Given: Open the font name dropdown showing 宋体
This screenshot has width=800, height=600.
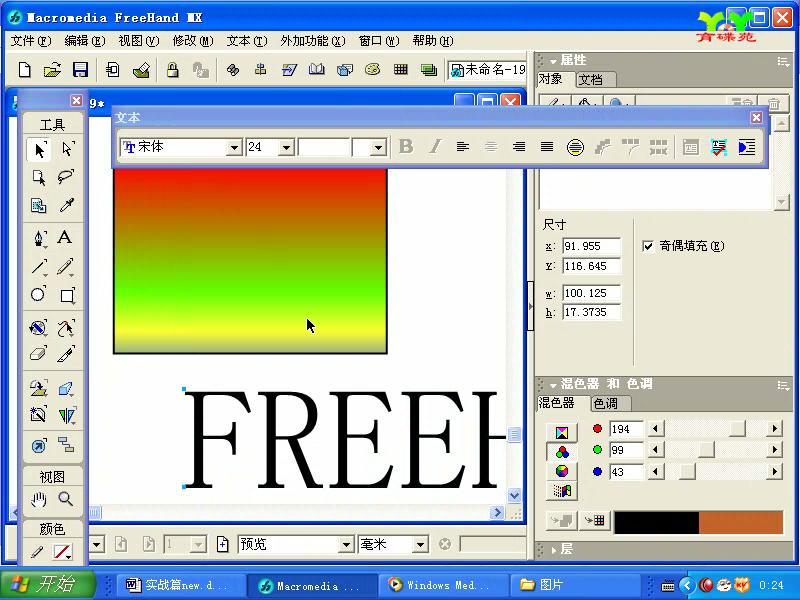Looking at the screenshot, I should [x=234, y=147].
